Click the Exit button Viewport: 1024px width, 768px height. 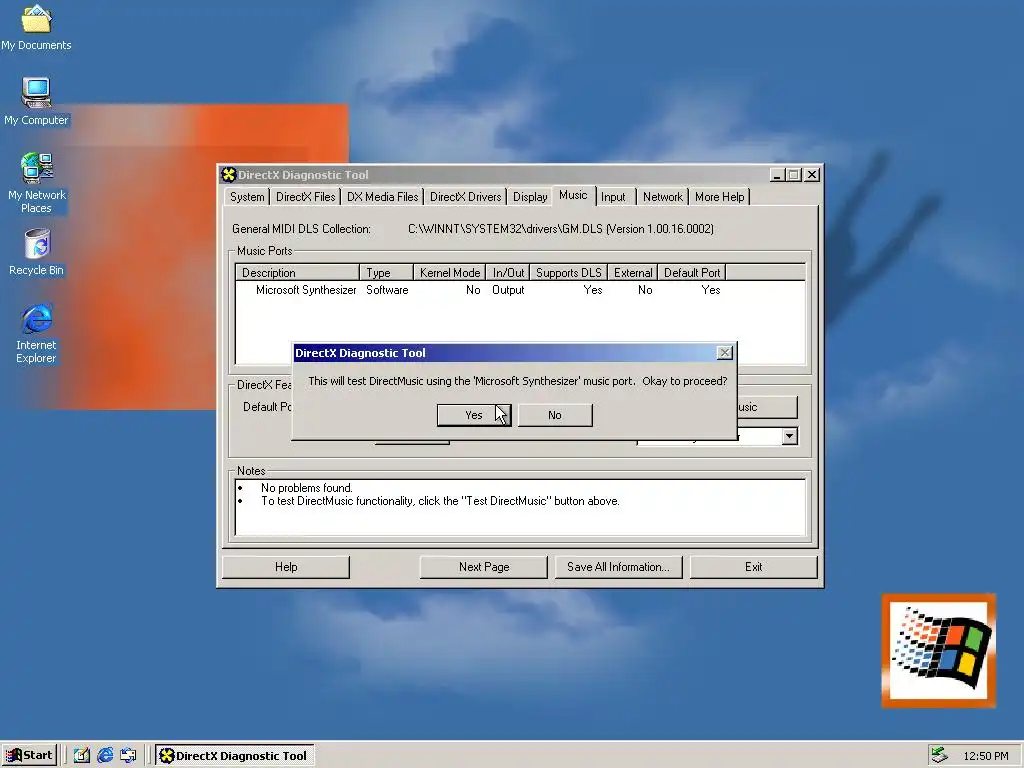click(754, 567)
